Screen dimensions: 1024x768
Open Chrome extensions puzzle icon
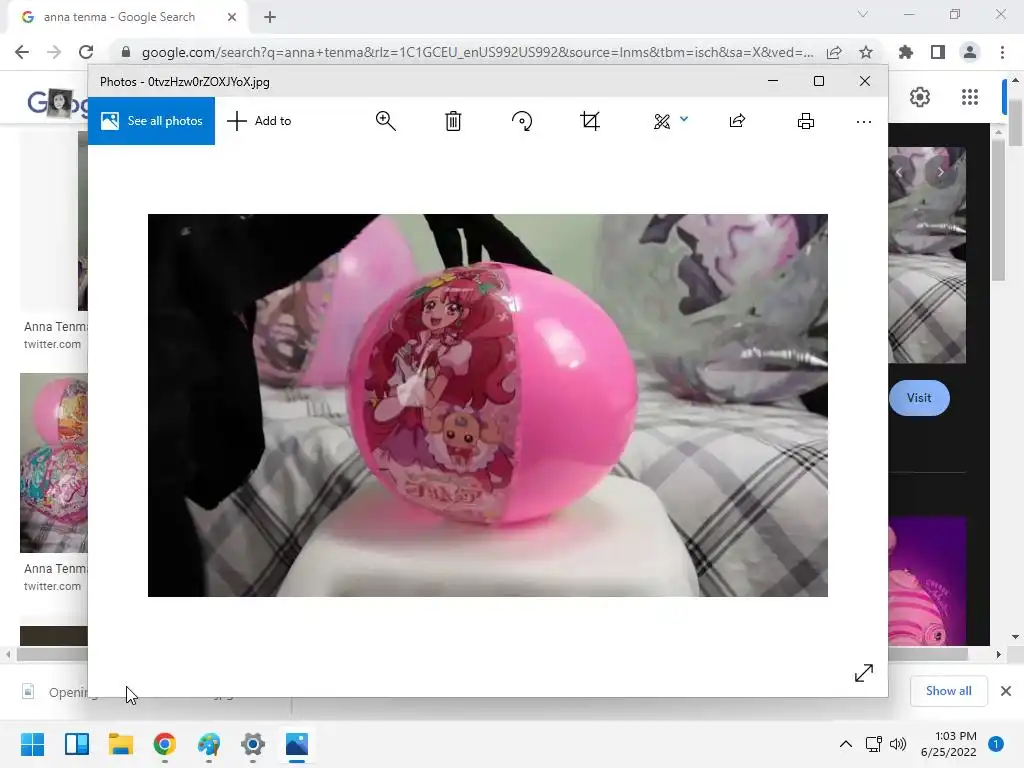pyautogui.click(x=906, y=52)
